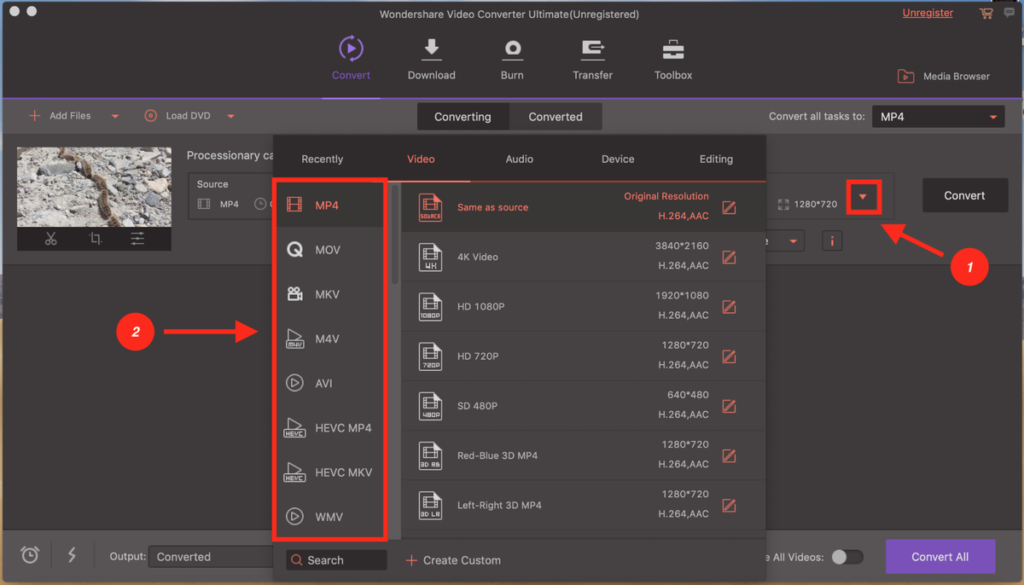Click the Unregister link

coord(927,13)
